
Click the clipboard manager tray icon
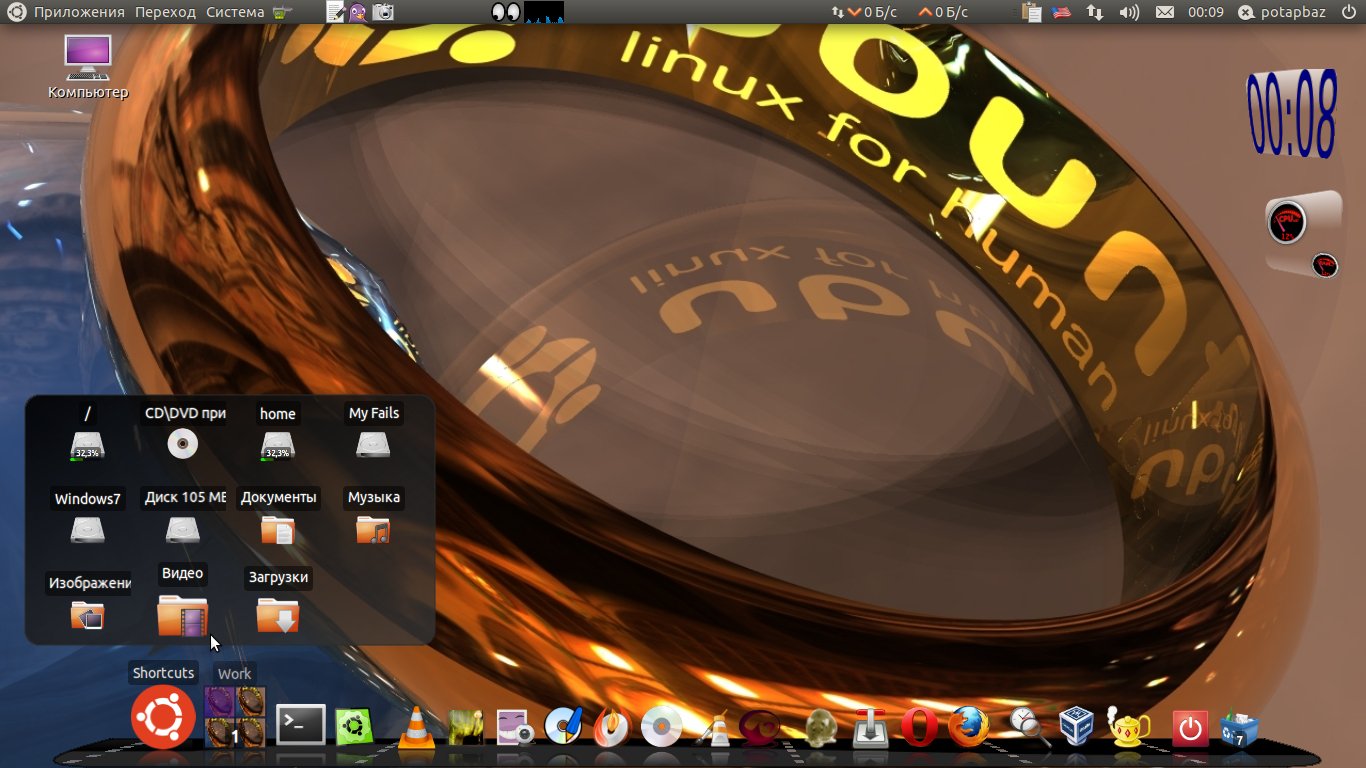click(x=1033, y=12)
